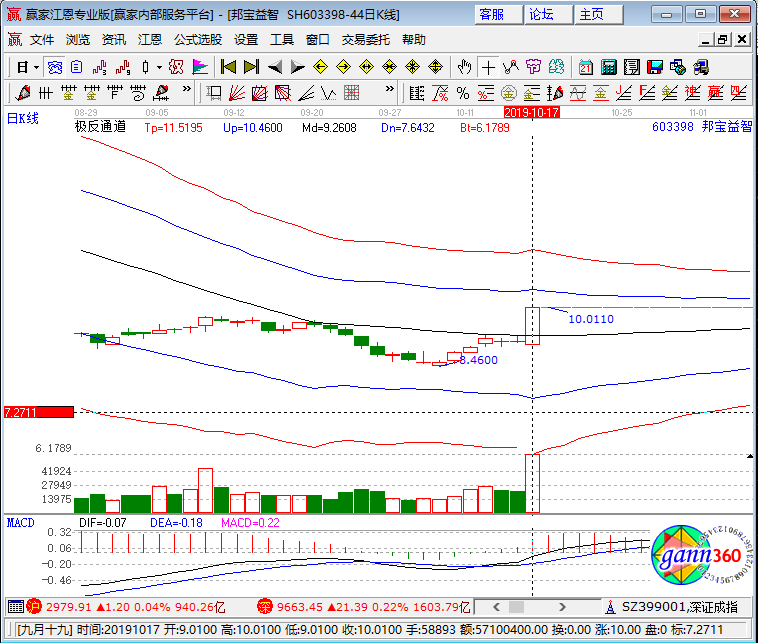Click the 深 Shenzhen index status icon

pos(264,606)
